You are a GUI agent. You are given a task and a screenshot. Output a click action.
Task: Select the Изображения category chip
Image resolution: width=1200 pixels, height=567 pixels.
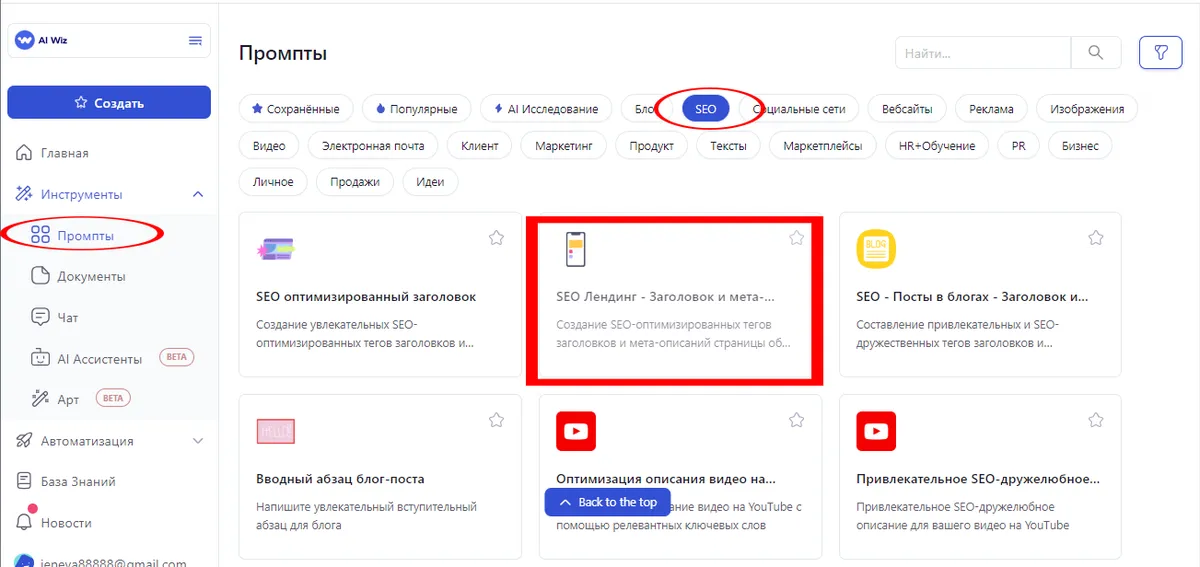click(x=1087, y=109)
